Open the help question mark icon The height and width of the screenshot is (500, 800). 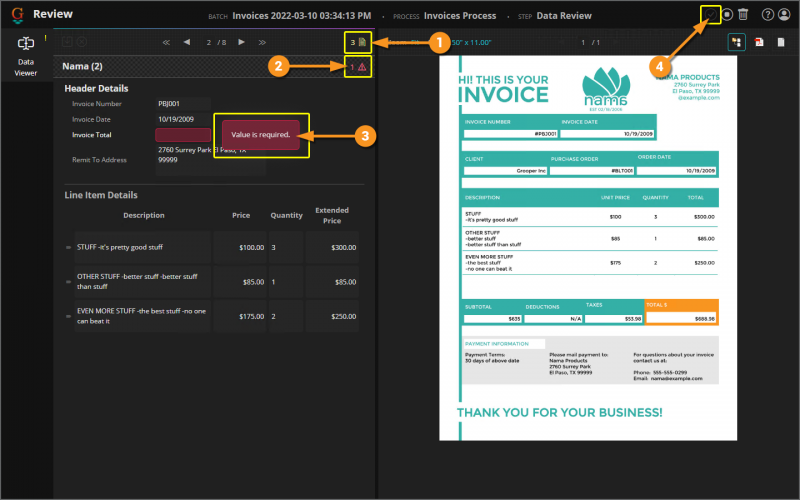point(767,15)
